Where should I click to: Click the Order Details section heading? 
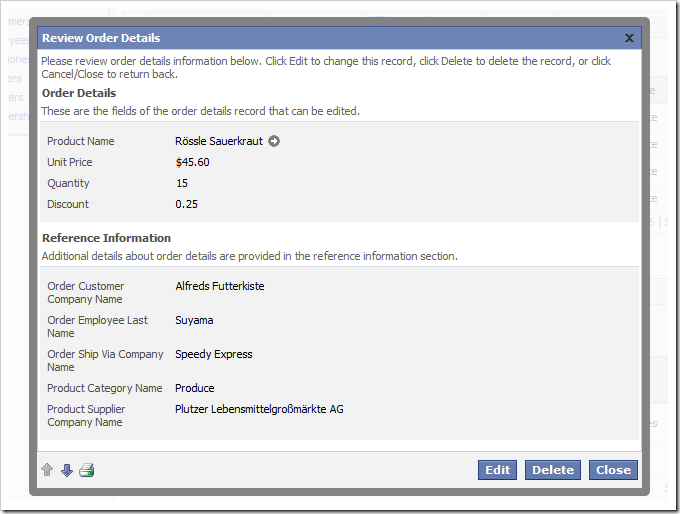pos(79,93)
